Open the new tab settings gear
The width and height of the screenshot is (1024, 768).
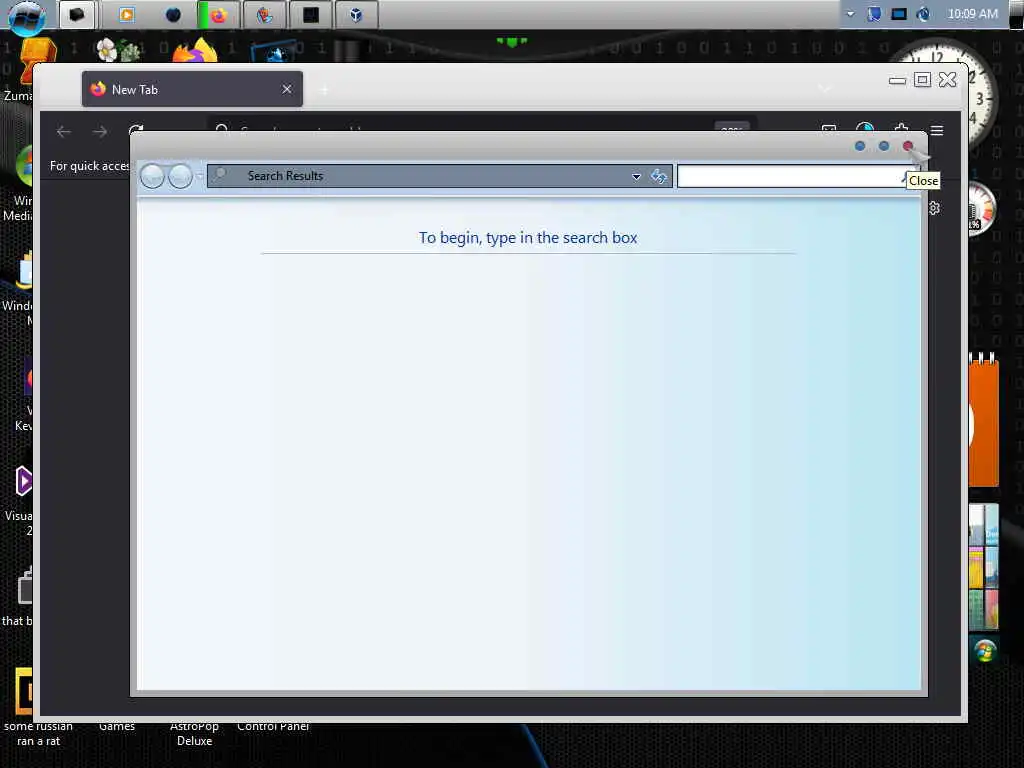(x=935, y=208)
